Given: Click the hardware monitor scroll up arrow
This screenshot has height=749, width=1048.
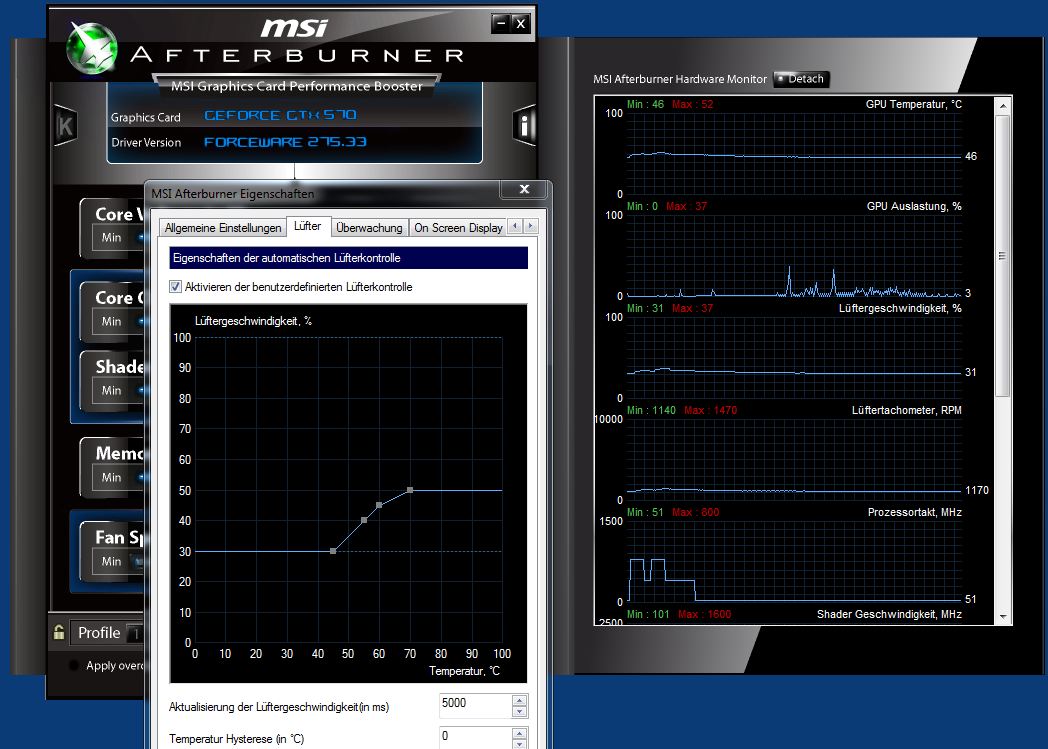Looking at the screenshot, I should (1003, 106).
